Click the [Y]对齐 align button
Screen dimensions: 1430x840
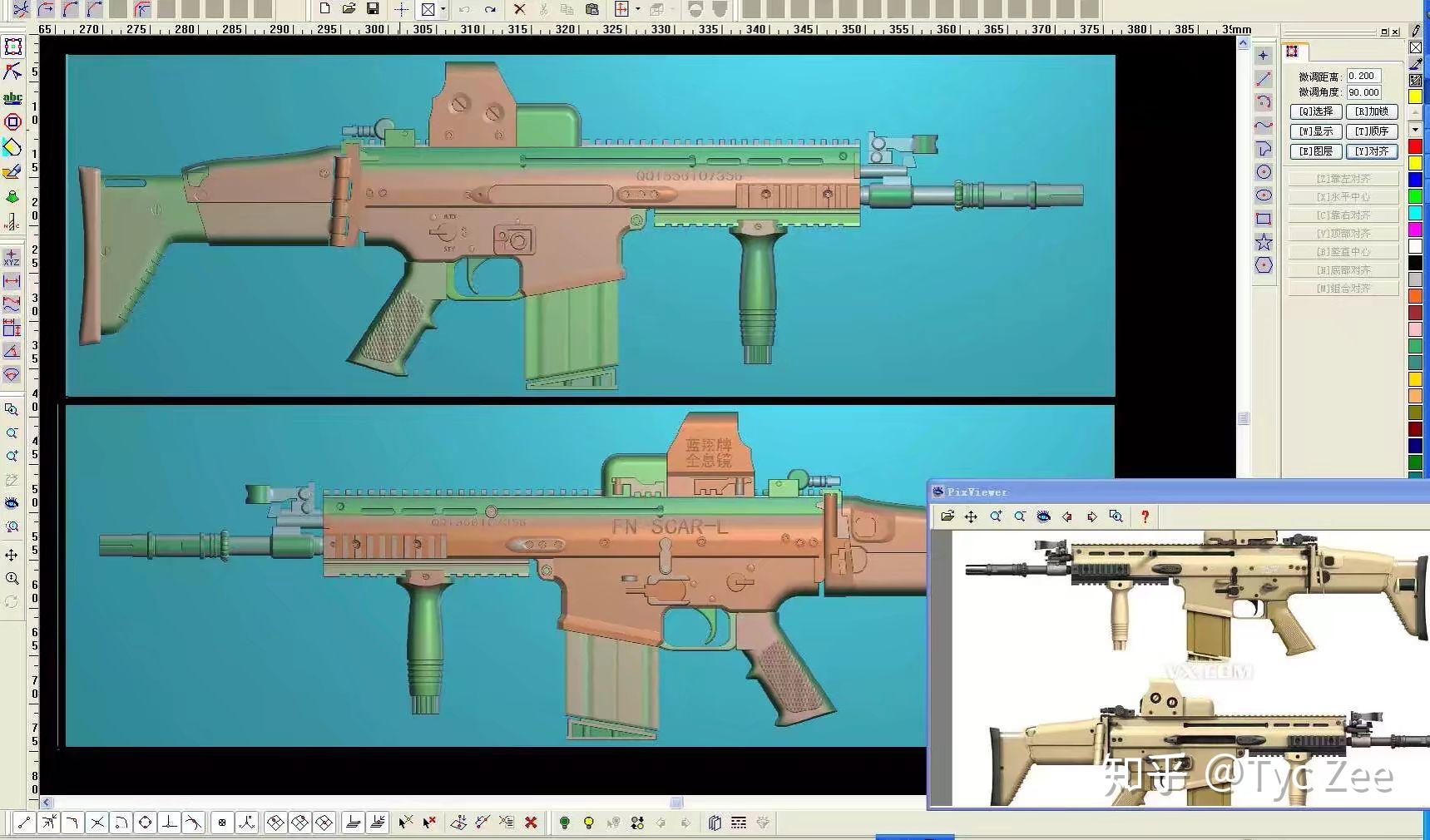(1372, 151)
